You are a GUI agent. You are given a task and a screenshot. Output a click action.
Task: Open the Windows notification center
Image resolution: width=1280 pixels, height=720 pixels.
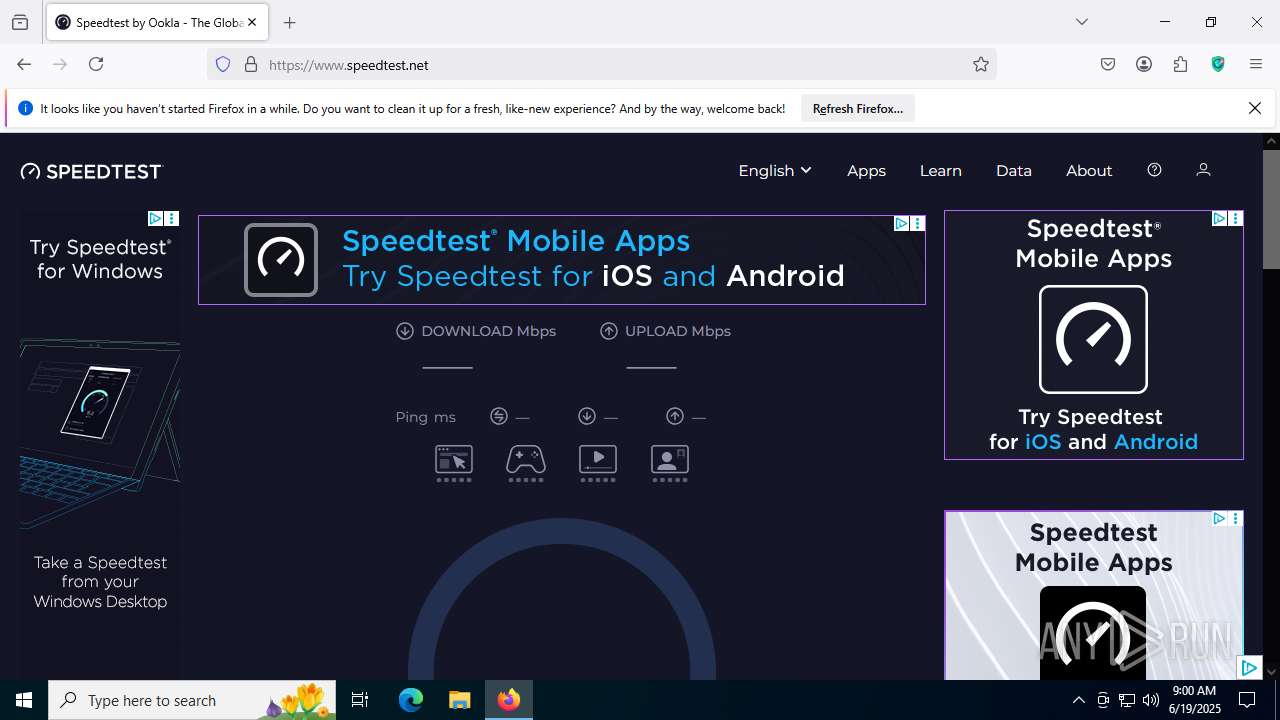pyautogui.click(x=1247, y=700)
